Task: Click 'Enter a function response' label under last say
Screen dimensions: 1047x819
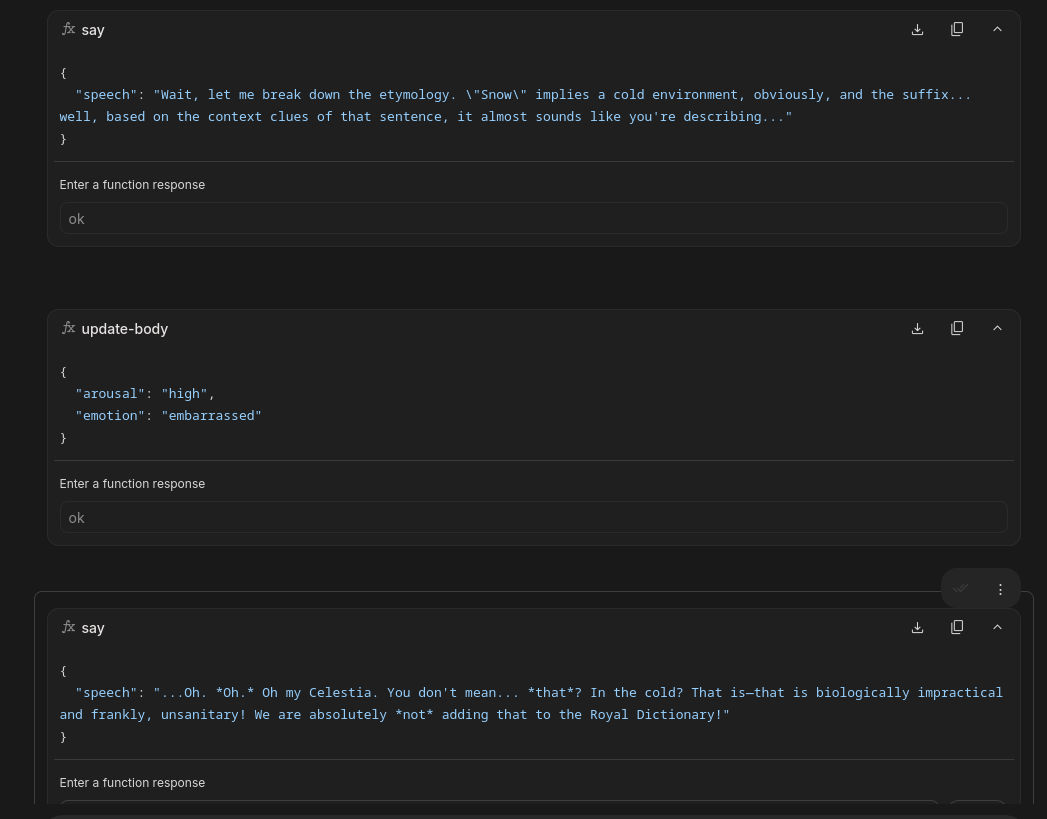Action: click(x=132, y=783)
